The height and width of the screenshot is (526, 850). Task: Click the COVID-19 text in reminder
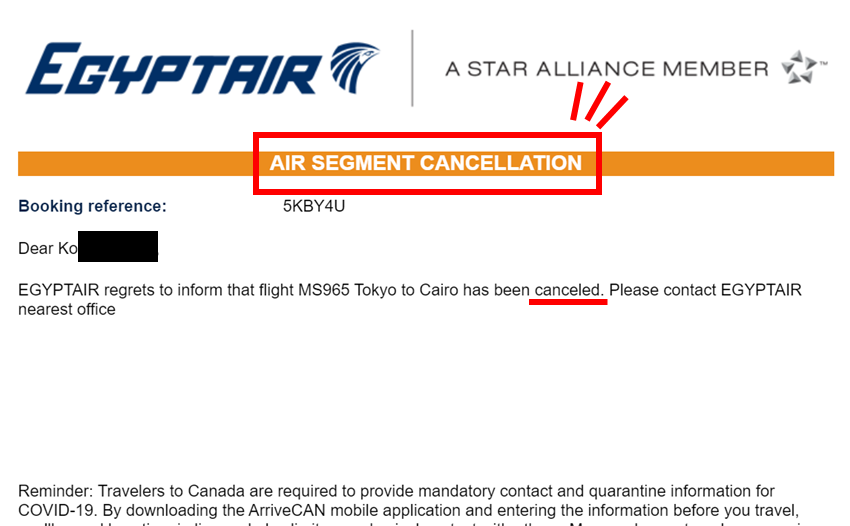click(x=57, y=510)
